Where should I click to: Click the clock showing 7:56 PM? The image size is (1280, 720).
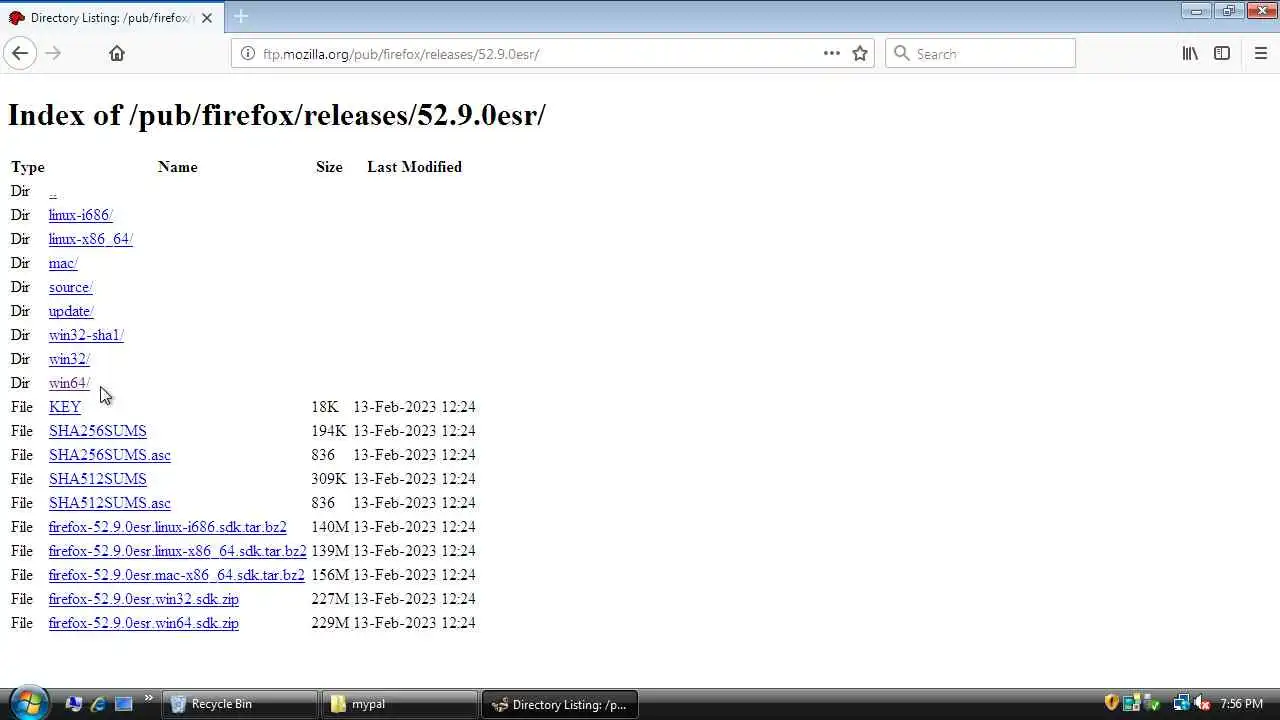[x=1241, y=704]
